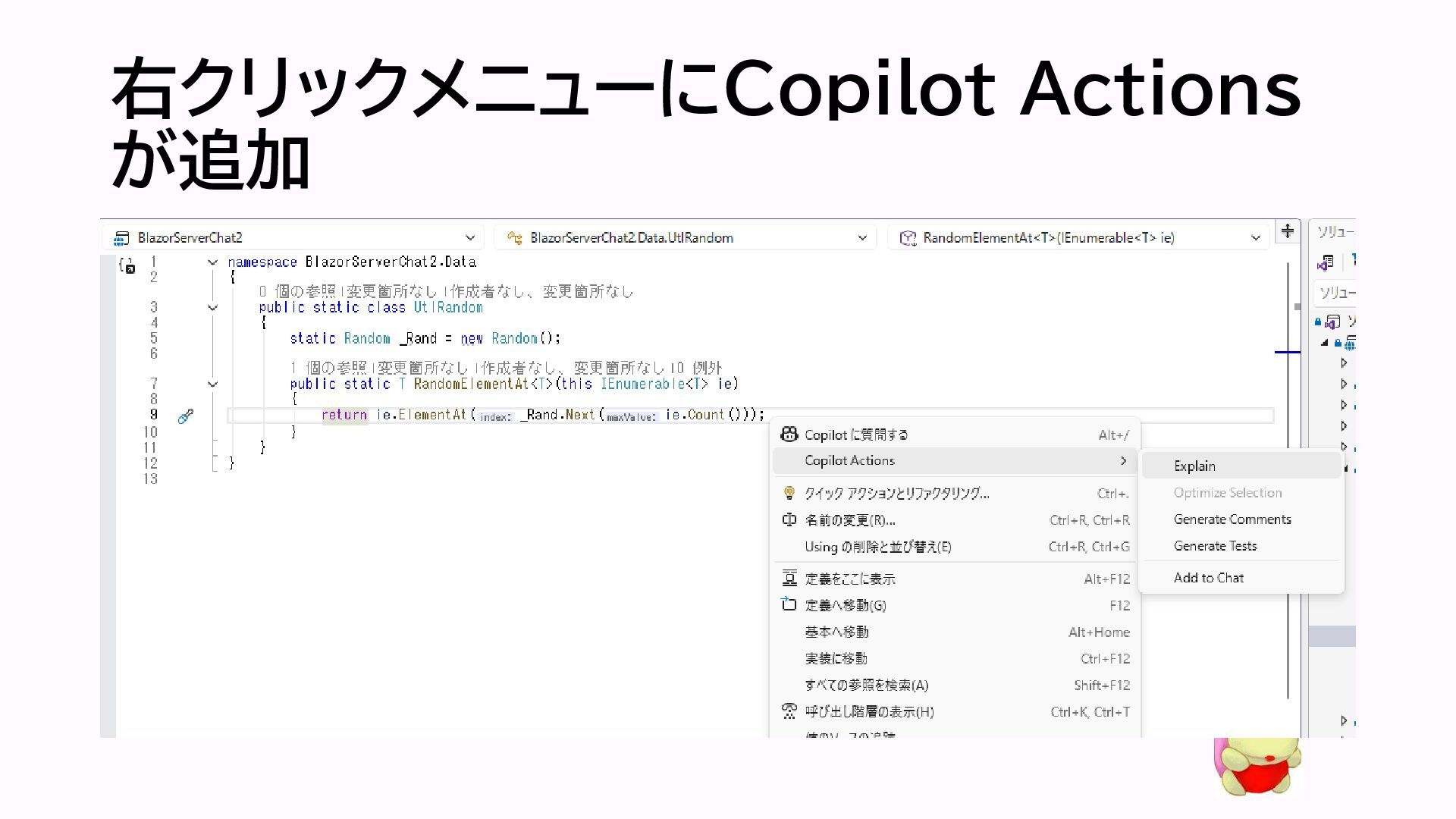Click 'Using の削除と並び替え(E)' menu item
Screen dimensions: 1456x819
[955, 546]
